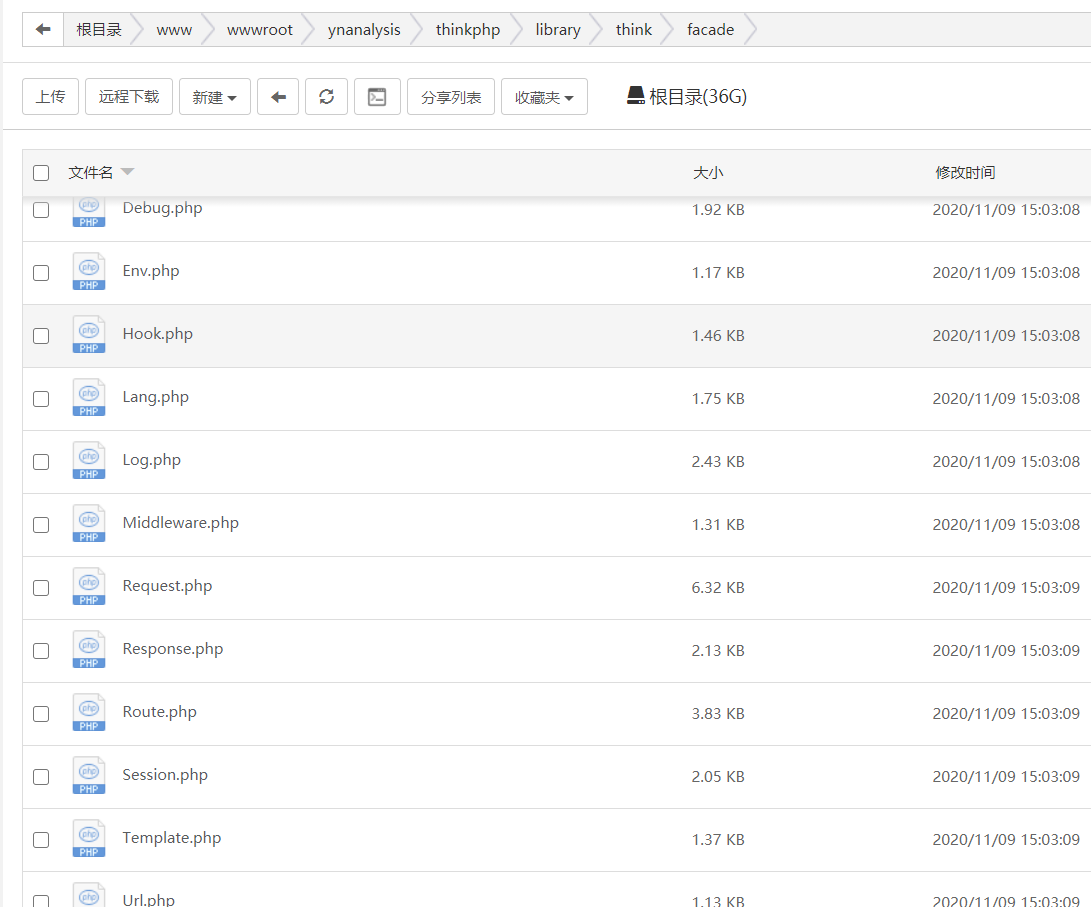The image size is (1091, 907).
Task: Click the Template.php file name
Action: point(172,837)
